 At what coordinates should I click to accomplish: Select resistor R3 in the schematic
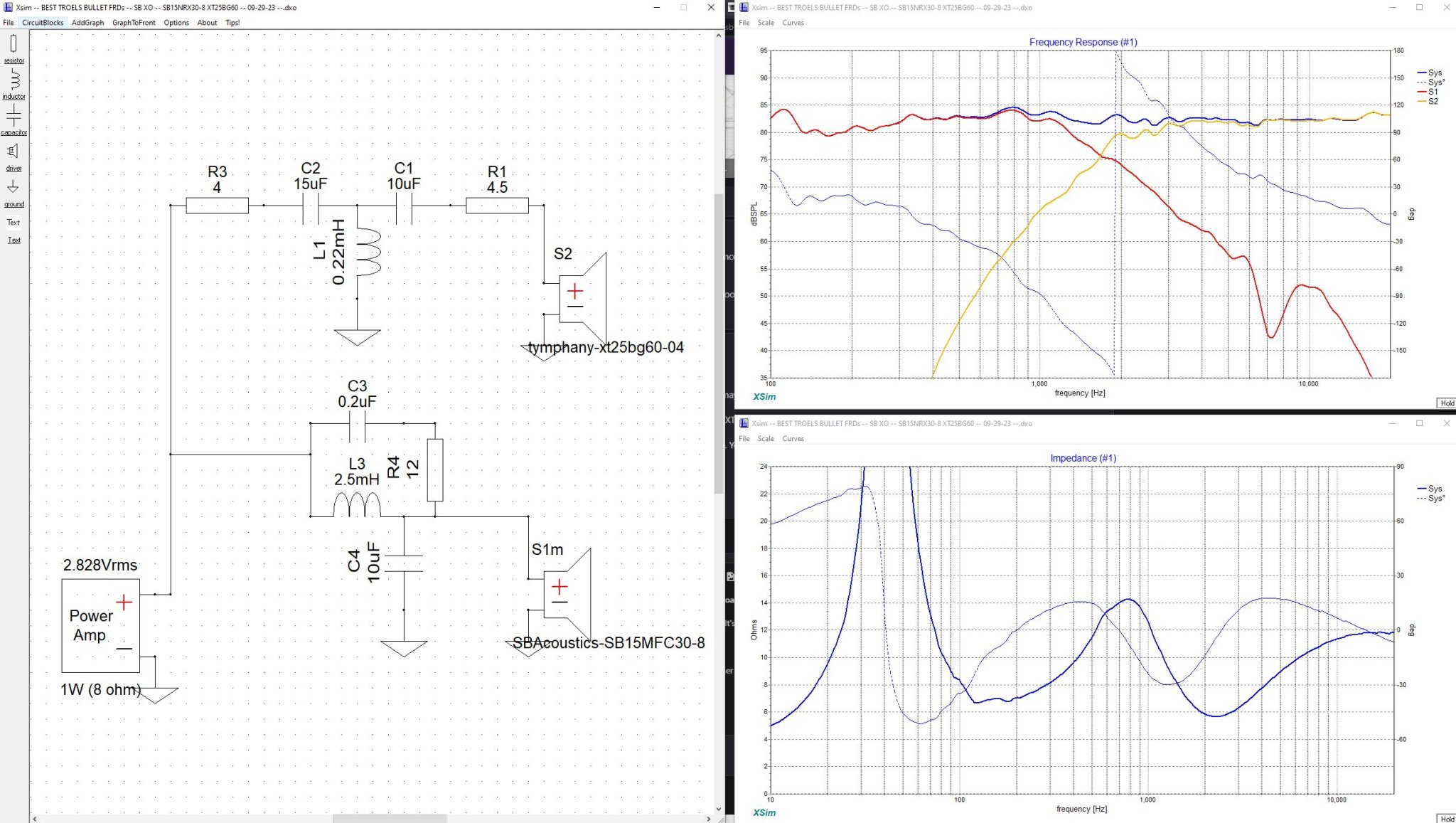(217, 206)
